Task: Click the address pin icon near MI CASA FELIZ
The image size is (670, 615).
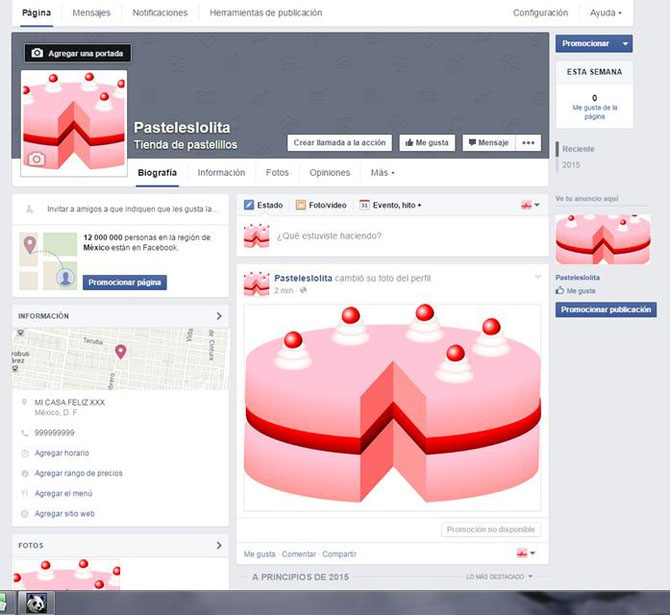Action: pos(24,402)
